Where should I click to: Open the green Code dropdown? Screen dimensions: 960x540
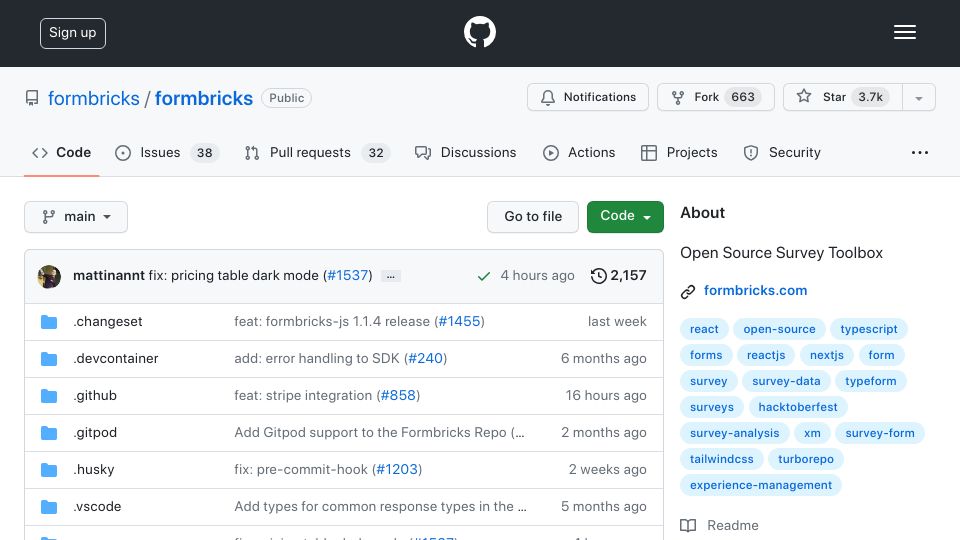[625, 217]
